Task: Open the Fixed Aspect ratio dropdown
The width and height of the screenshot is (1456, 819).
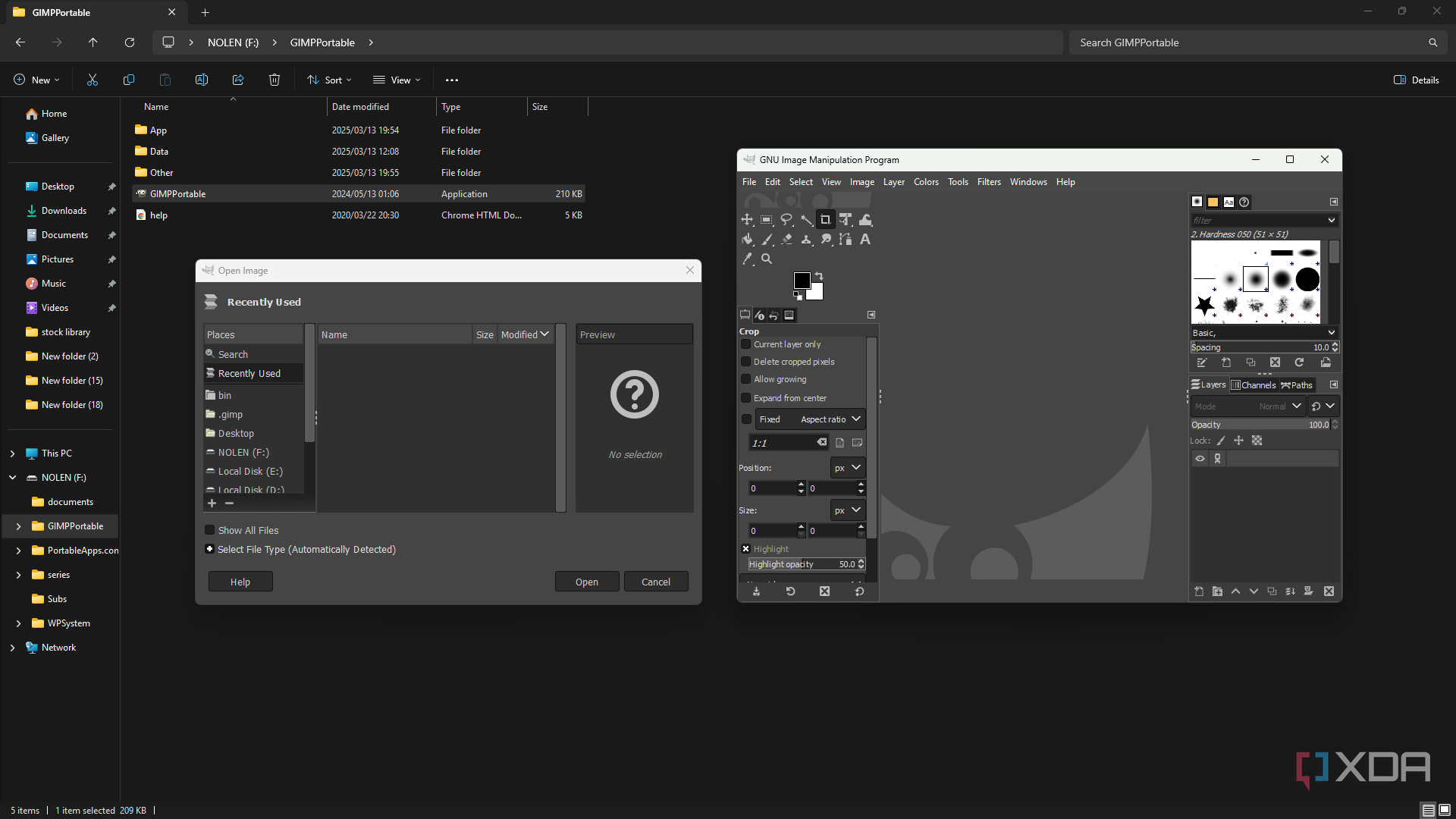Action: point(810,419)
